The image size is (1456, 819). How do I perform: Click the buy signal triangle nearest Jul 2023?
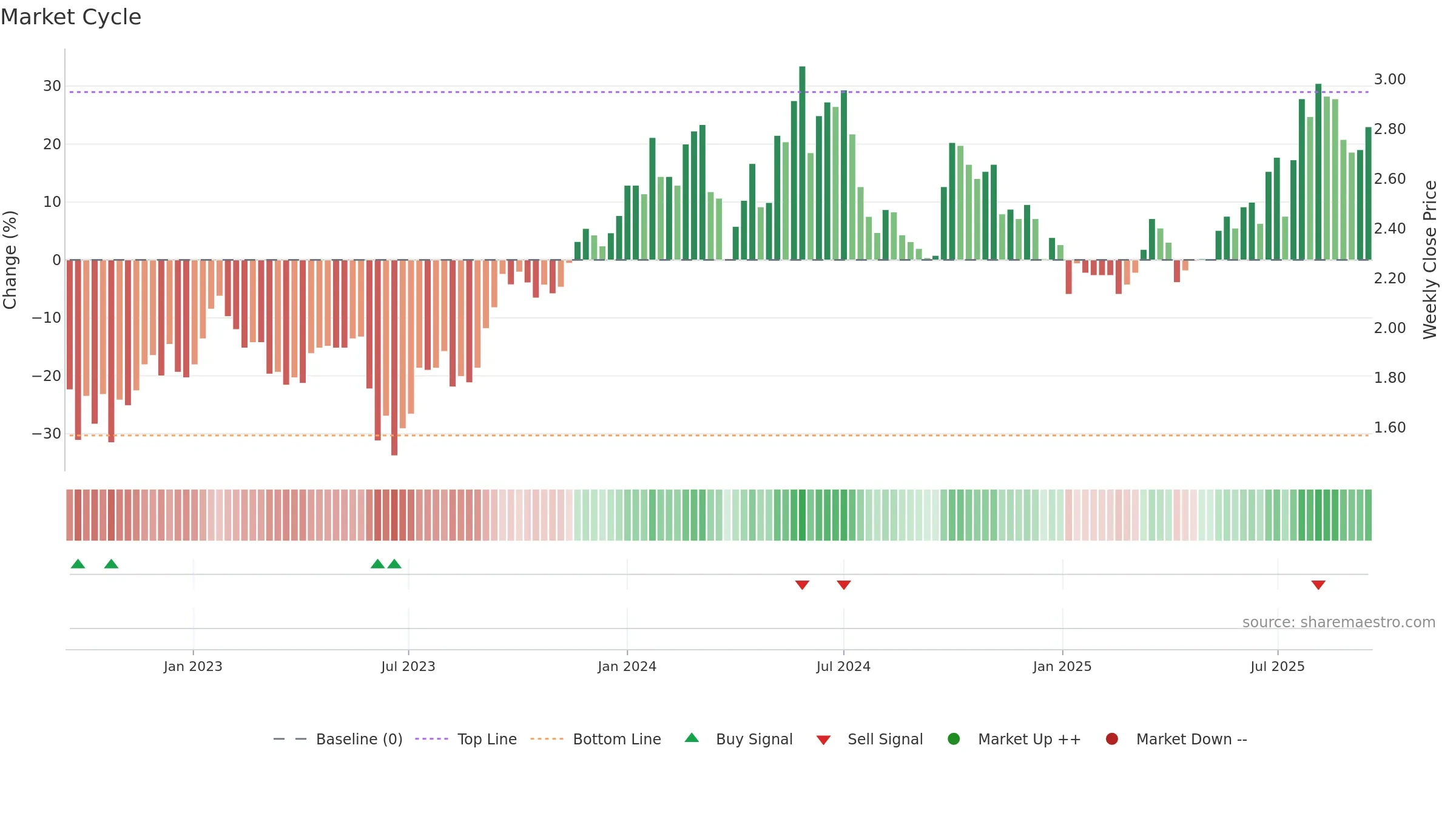(x=394, y=564)
